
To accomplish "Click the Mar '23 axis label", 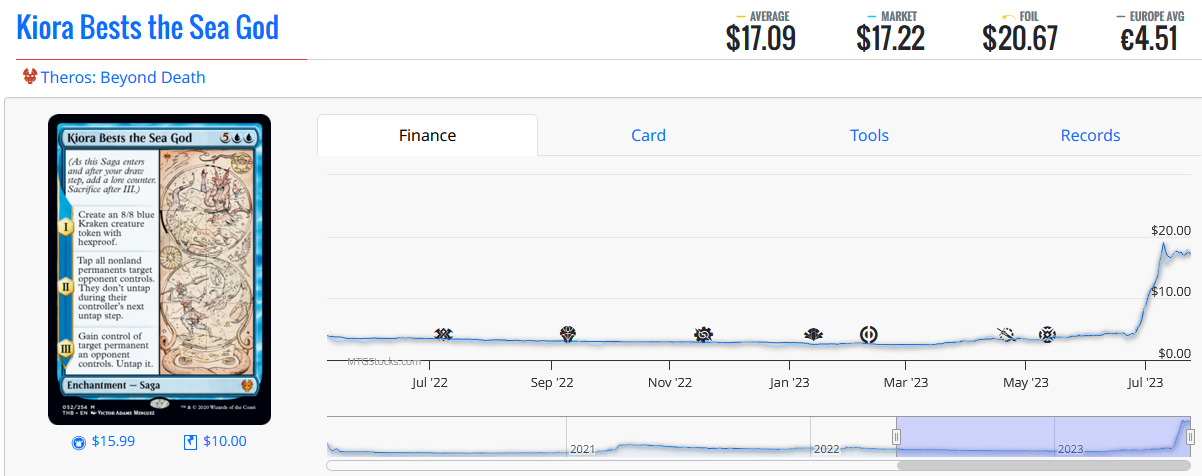I will click(x=907, y=382).
